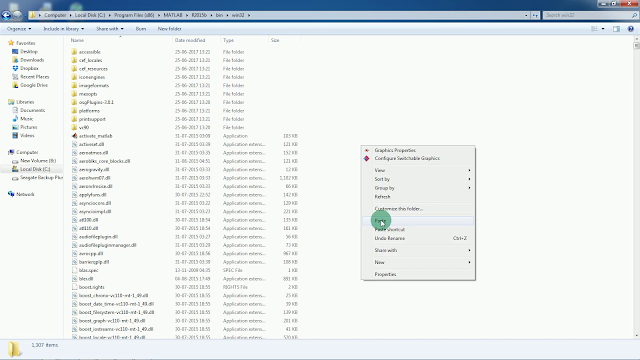The width and height of the screenshot is (640, 360).
Task: Open the Videos library
Action: [27, 135]
